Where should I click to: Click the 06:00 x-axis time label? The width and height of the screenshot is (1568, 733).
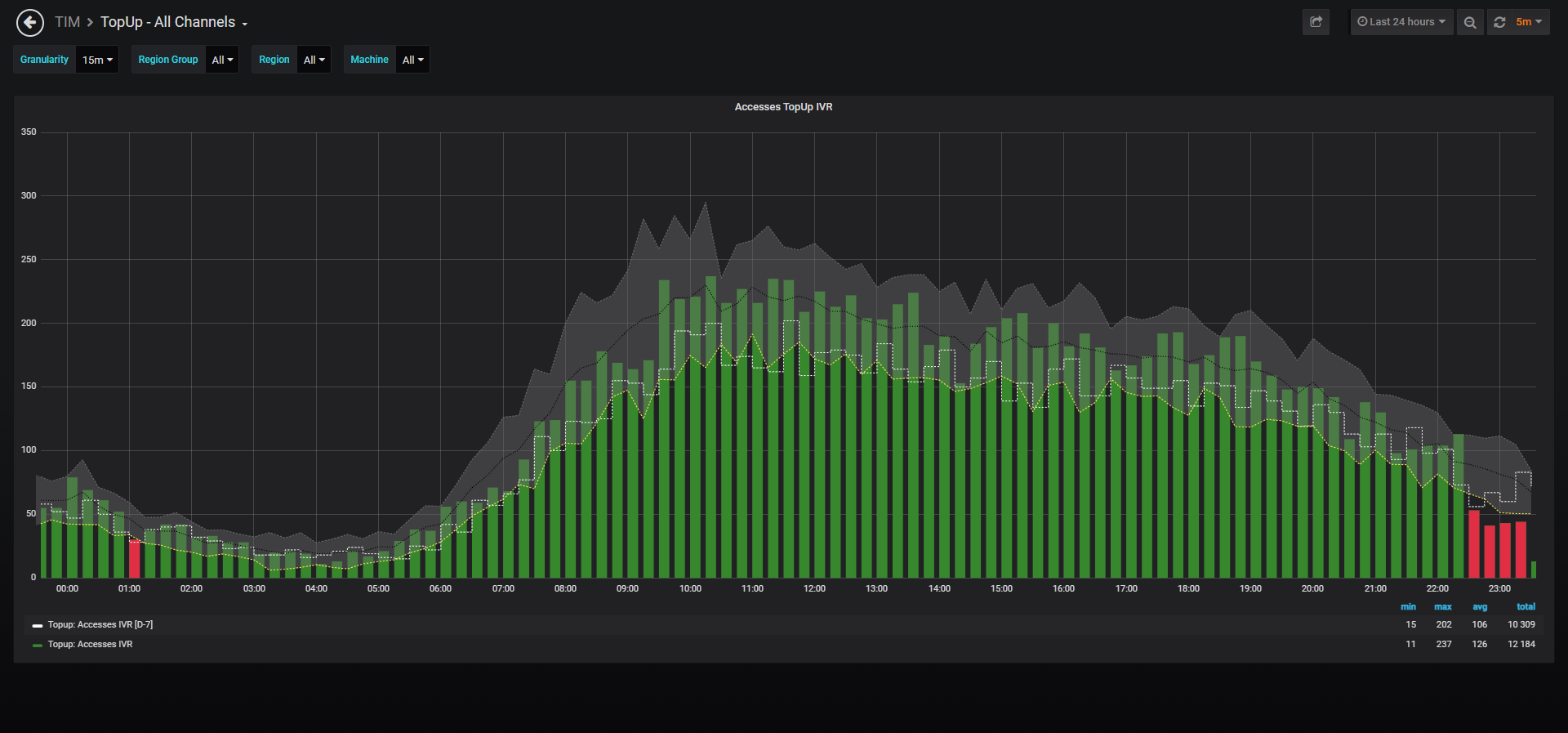click(x=440, y=589)
